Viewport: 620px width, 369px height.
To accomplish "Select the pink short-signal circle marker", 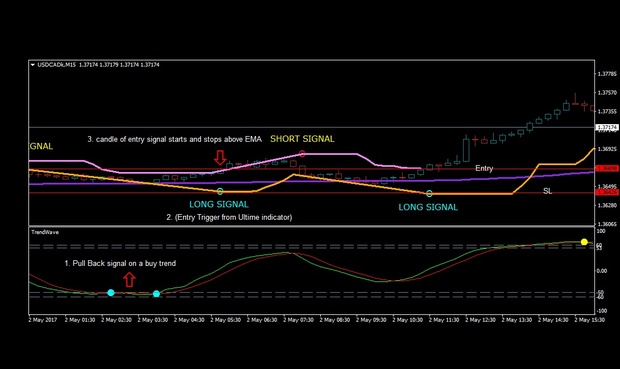I will [x=302, y=153].
